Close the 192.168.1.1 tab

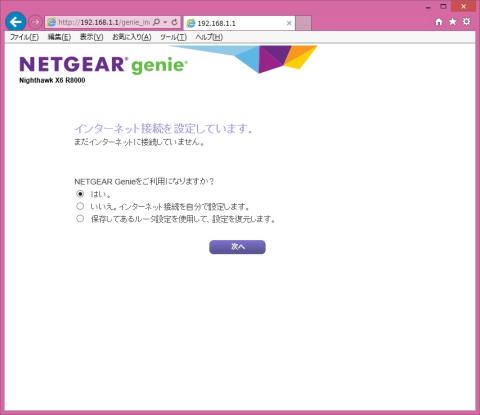(x=289, y=23)
